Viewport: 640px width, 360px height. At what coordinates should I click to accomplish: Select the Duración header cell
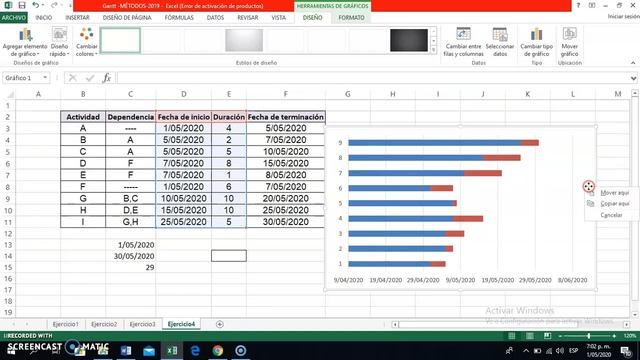(x=229, y=117)
